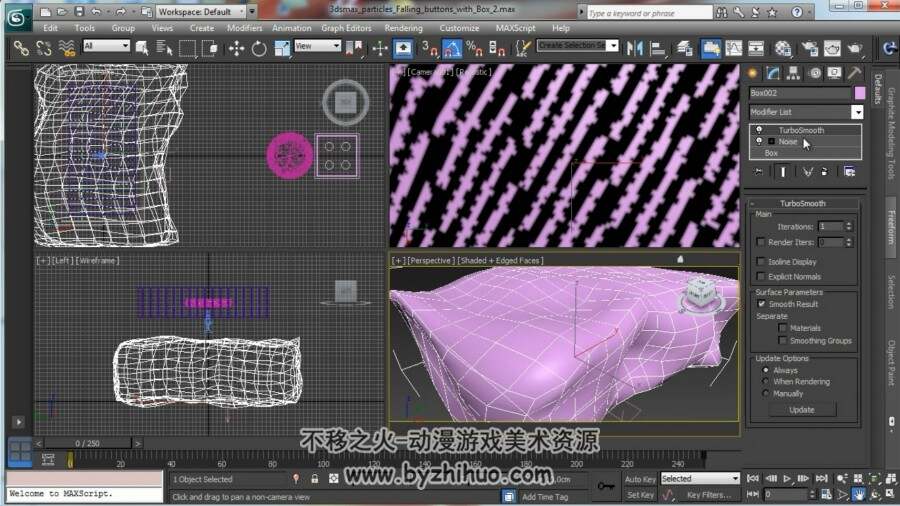Activate Select and Scale tool

[282, 49]
